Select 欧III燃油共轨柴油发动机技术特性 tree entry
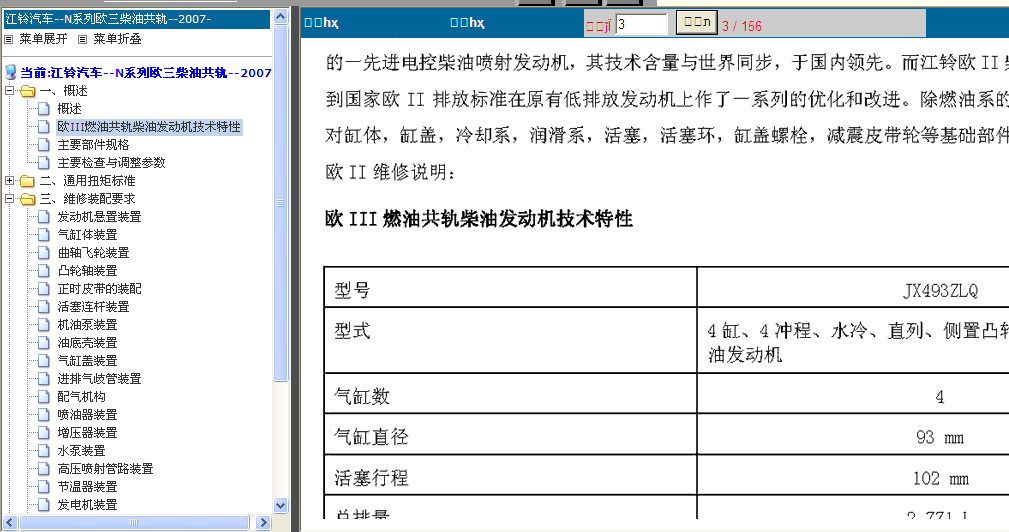 149,127
